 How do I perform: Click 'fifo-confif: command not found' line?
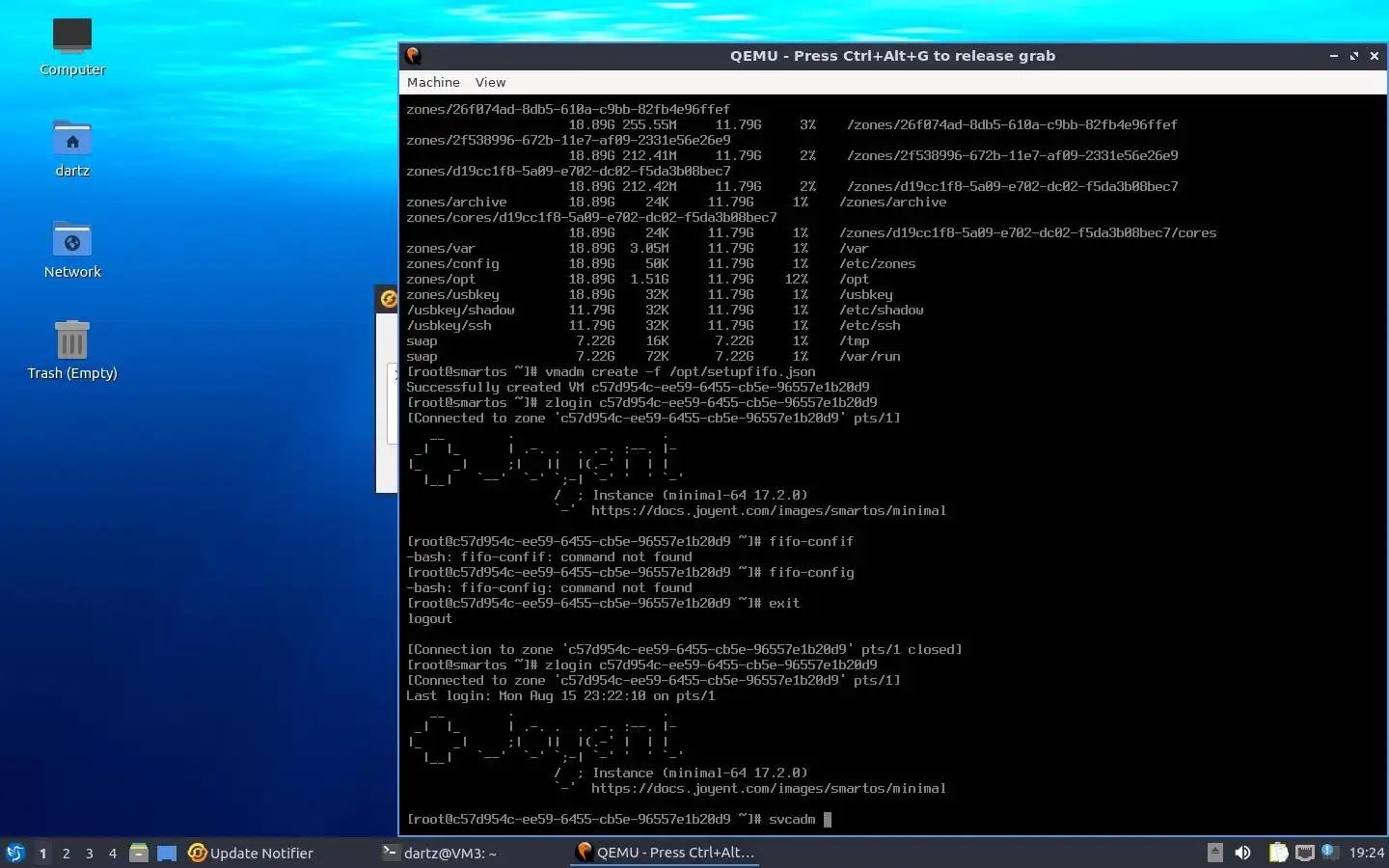coord(549,556)
